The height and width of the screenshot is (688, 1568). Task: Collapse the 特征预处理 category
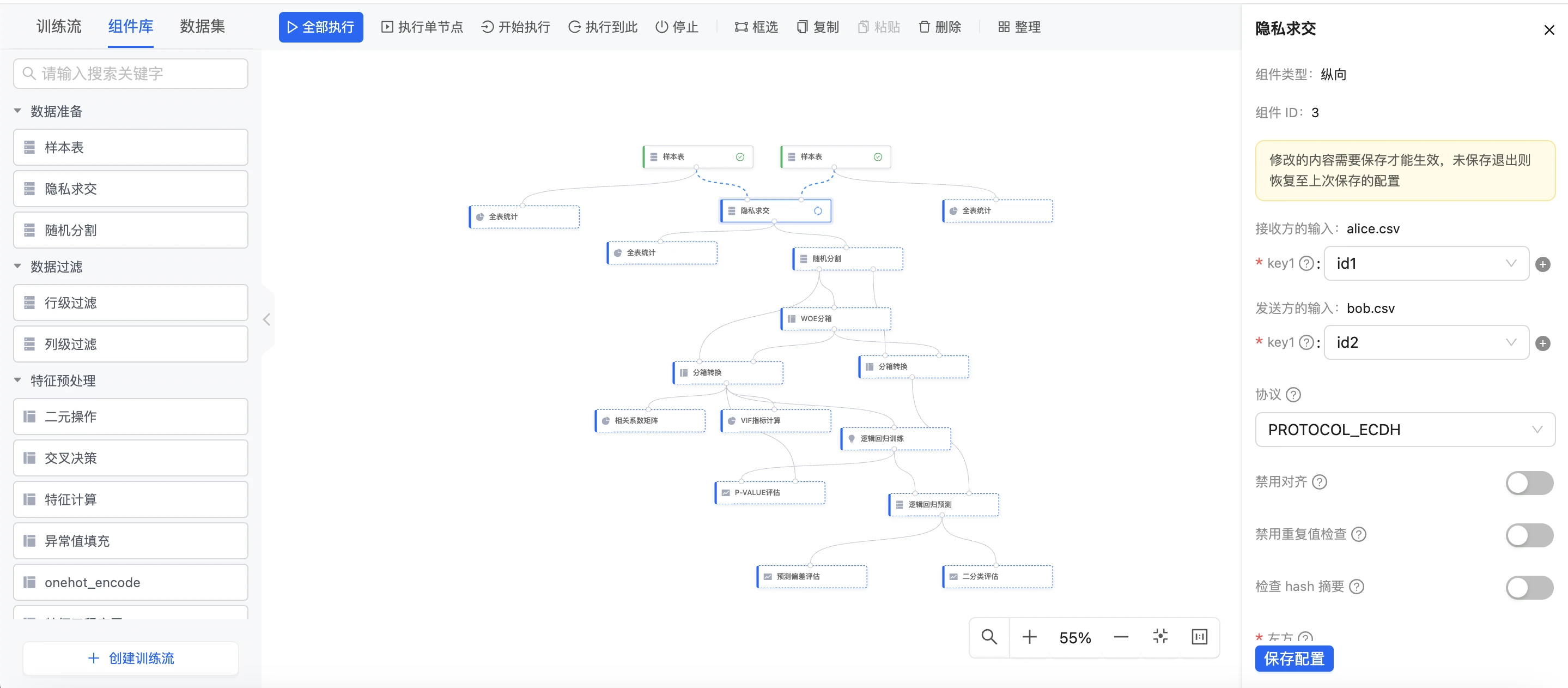click(17, 380)
